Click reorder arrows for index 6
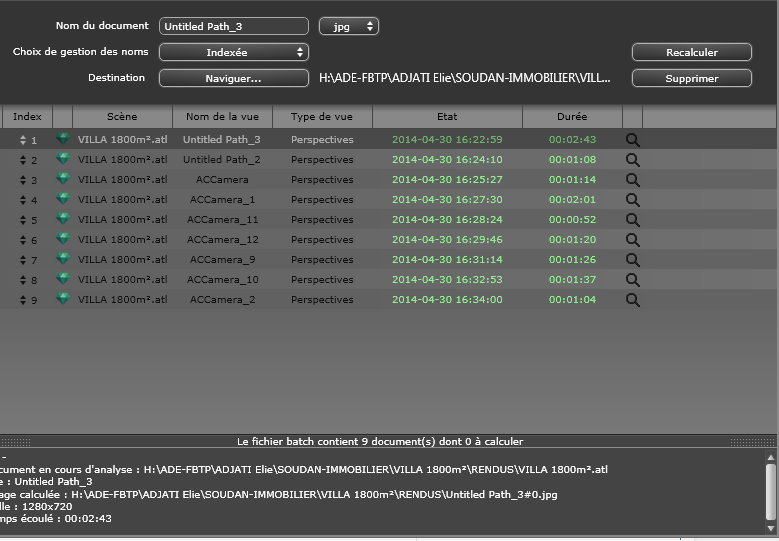 [23, 240]
